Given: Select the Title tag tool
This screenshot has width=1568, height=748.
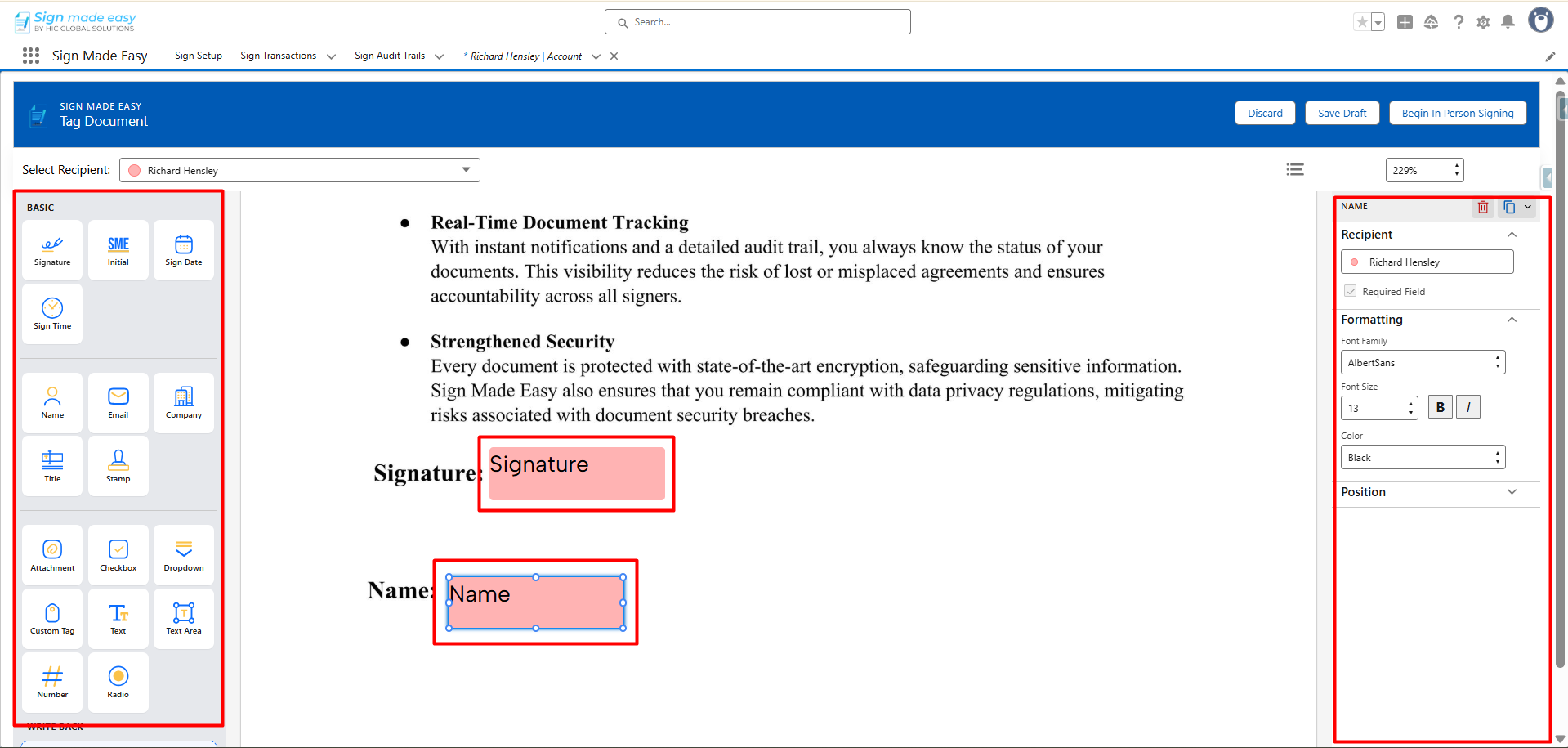Looking at the screenshot, I should (52, 466).
